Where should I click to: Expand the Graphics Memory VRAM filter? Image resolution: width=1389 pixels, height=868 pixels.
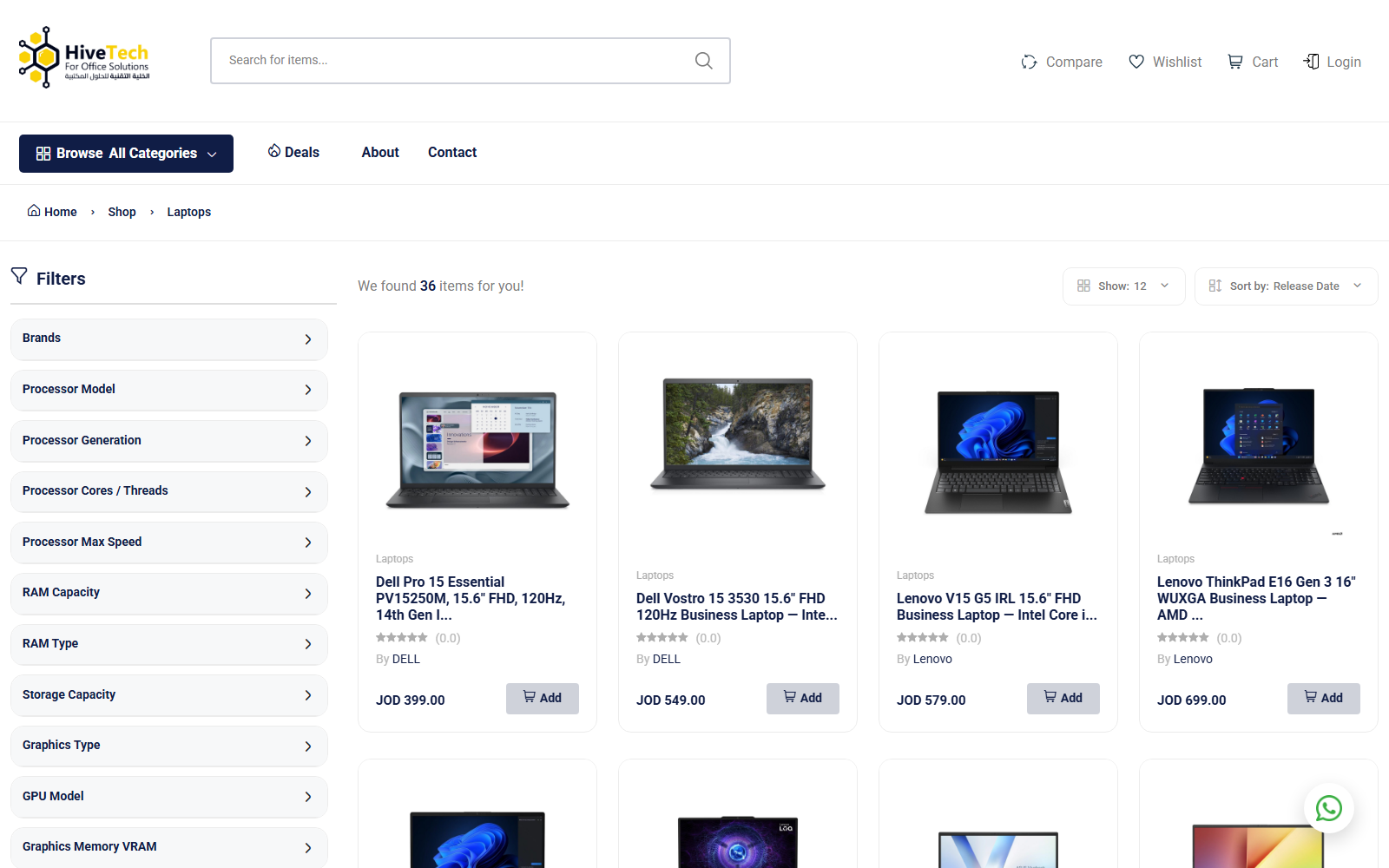[169, 847]
